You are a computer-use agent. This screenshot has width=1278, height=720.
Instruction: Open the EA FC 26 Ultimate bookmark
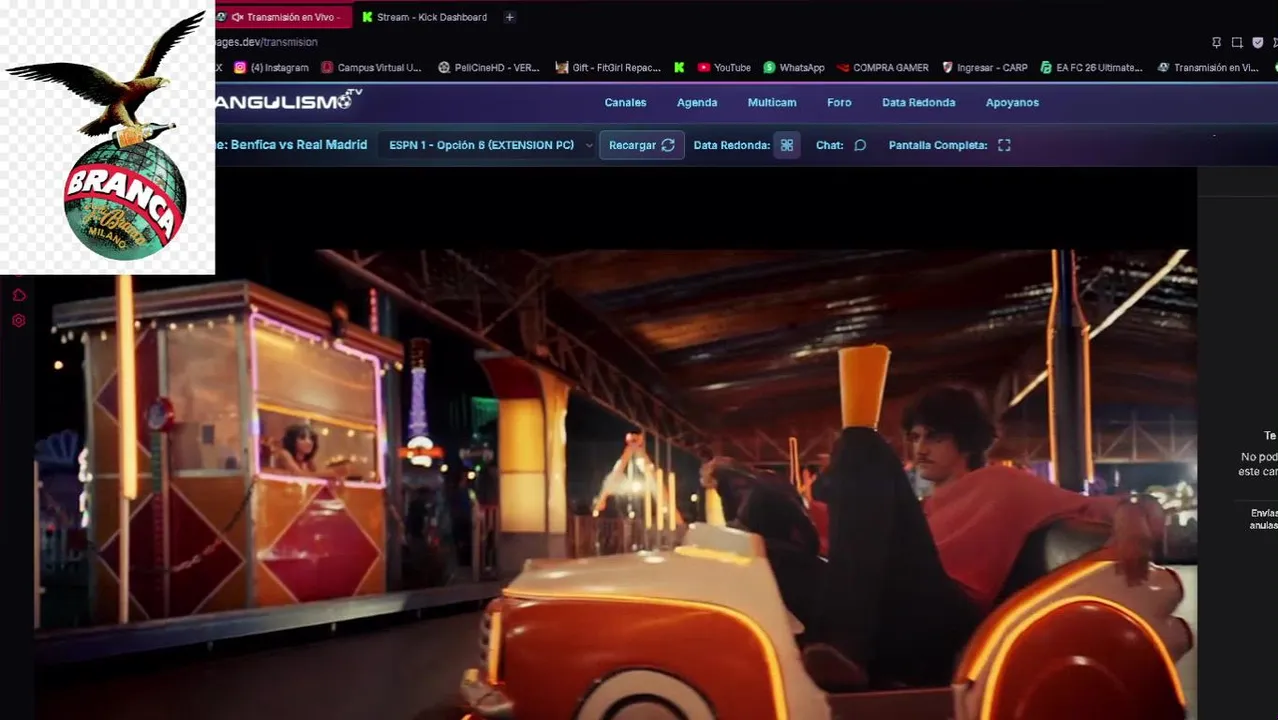1091,68
